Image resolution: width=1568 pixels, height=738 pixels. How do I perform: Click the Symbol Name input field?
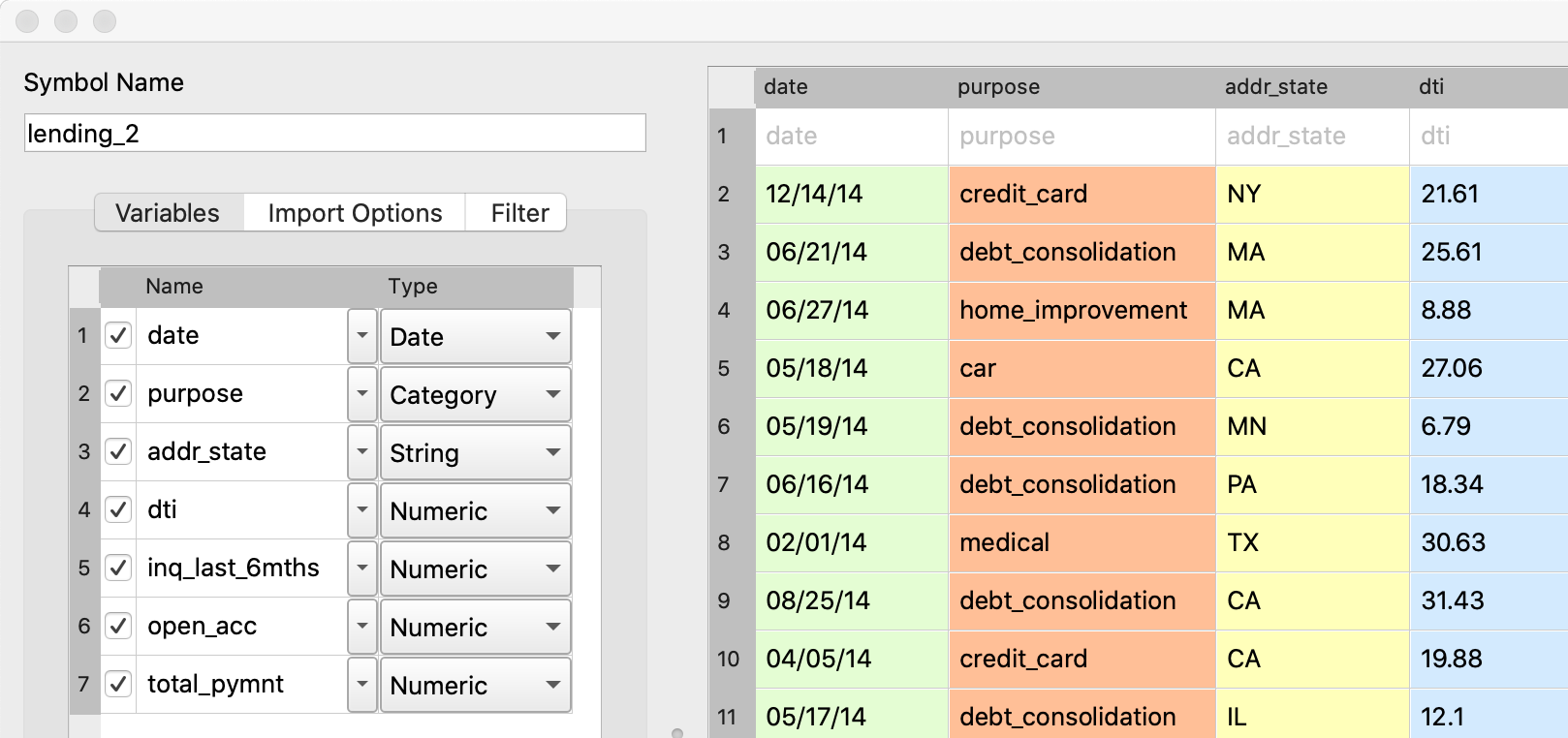pos(334,133)
